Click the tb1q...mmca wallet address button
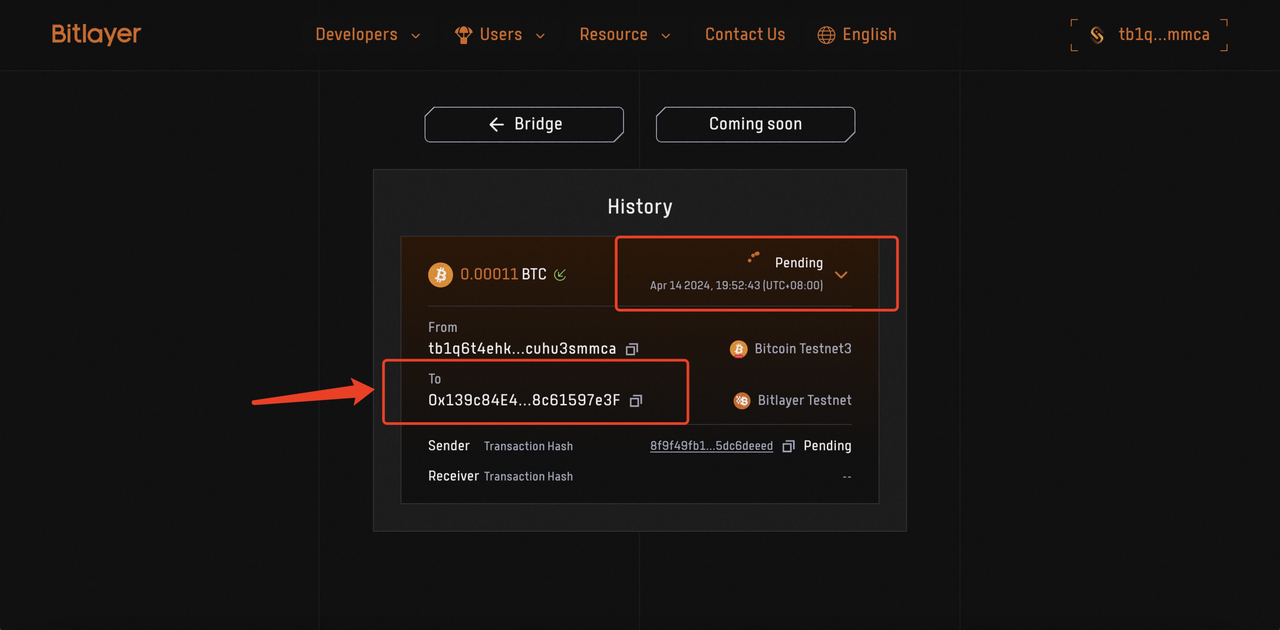Viewport: 1280px width, 630px height. (x=1148, y=34)
